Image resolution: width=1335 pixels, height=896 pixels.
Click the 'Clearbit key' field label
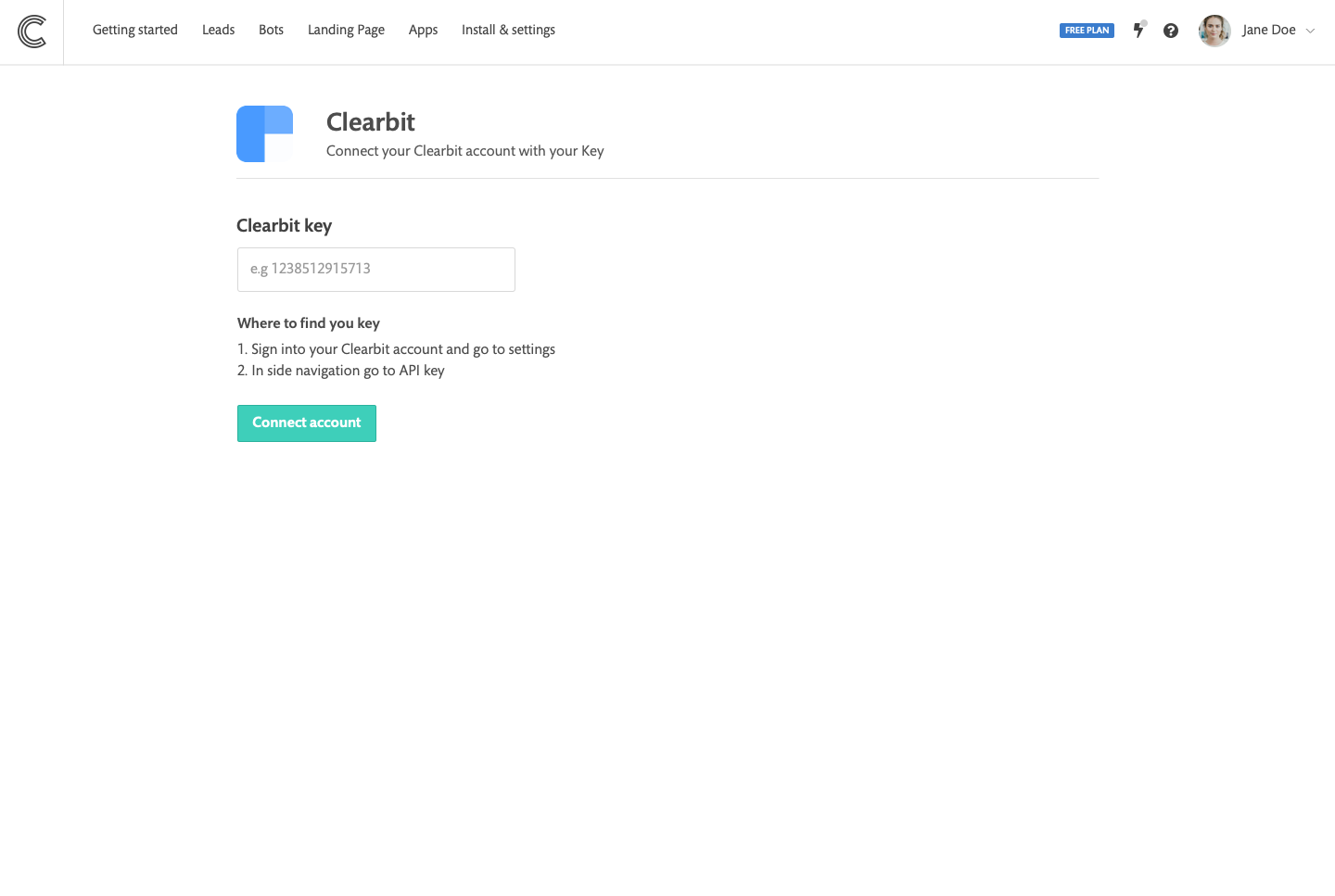[284, 225]
